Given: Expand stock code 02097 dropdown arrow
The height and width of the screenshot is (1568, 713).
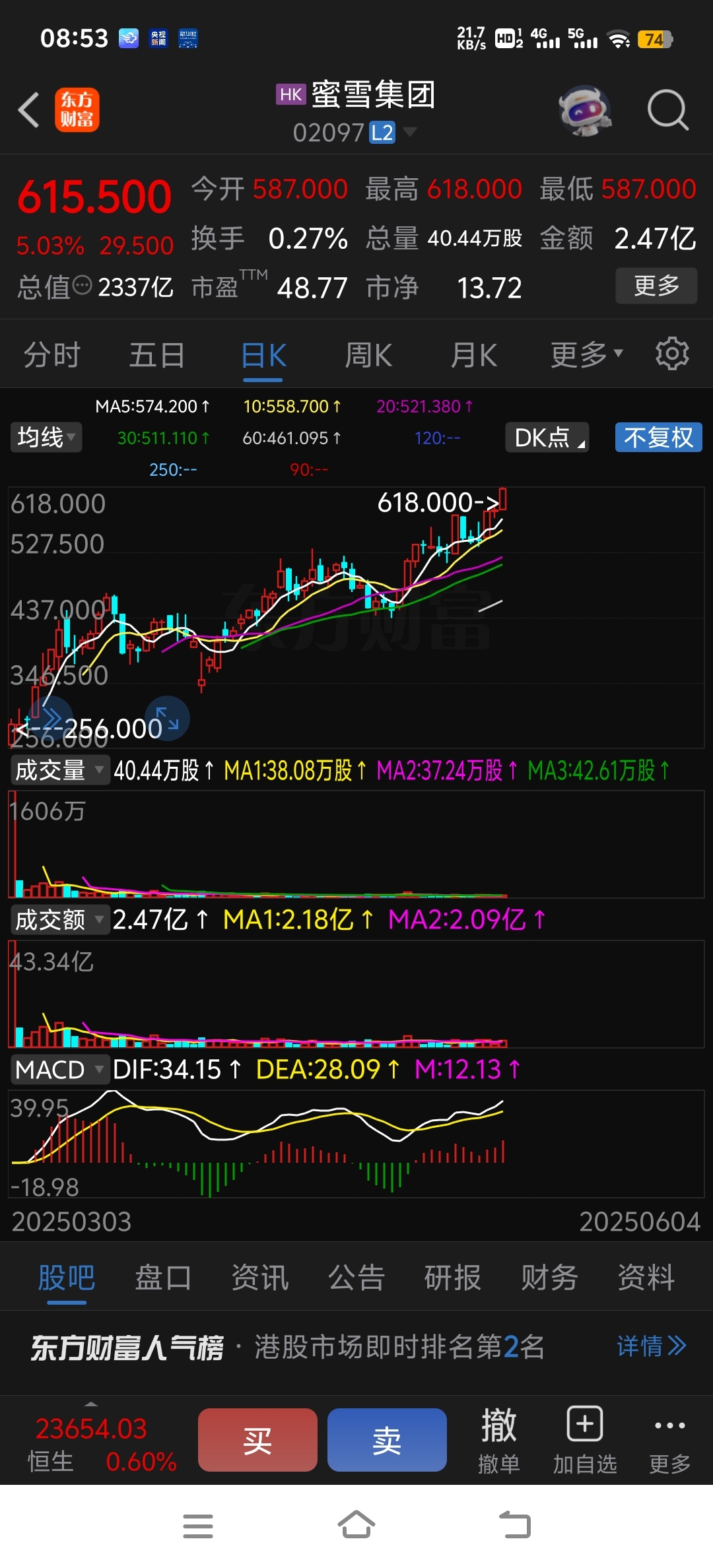Looking at the screenshot, I should [409, 132].
